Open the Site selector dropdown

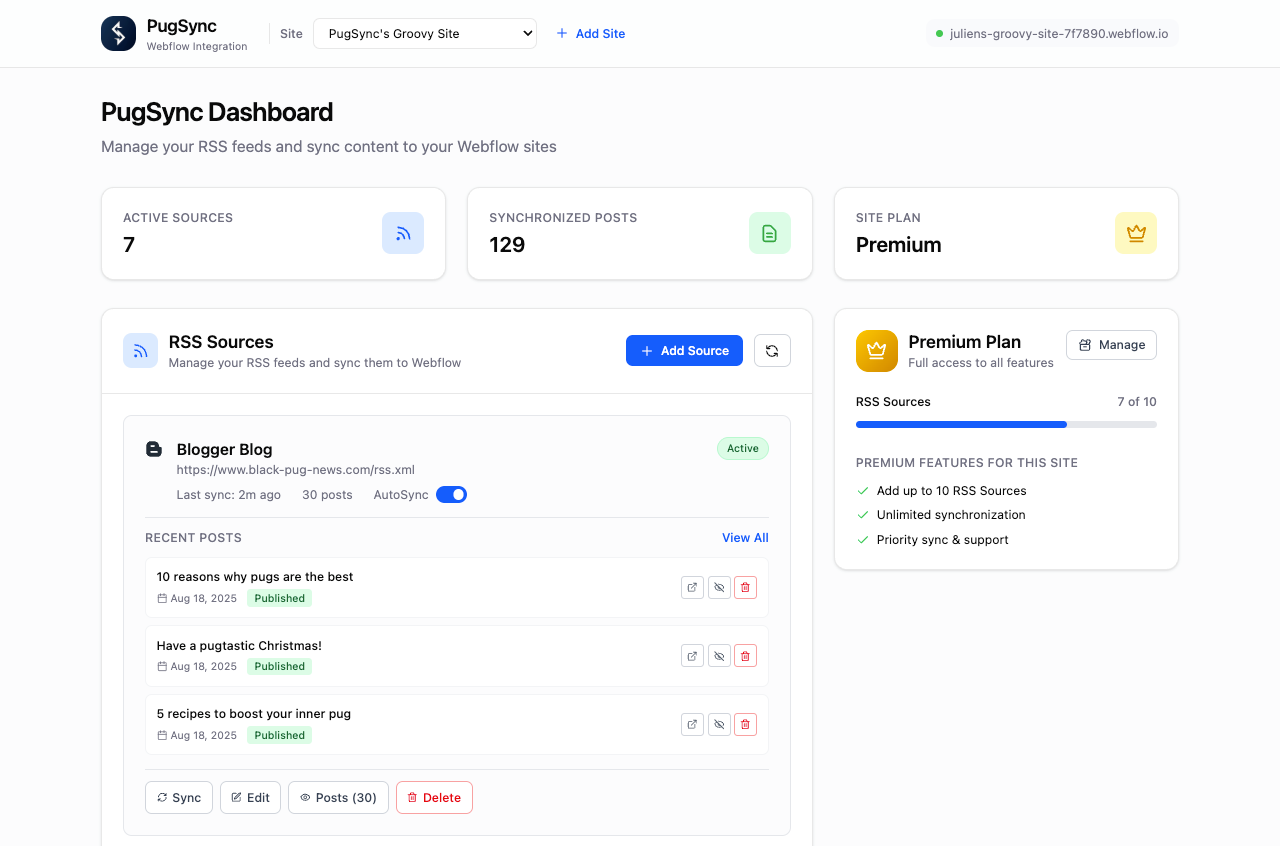425,33
